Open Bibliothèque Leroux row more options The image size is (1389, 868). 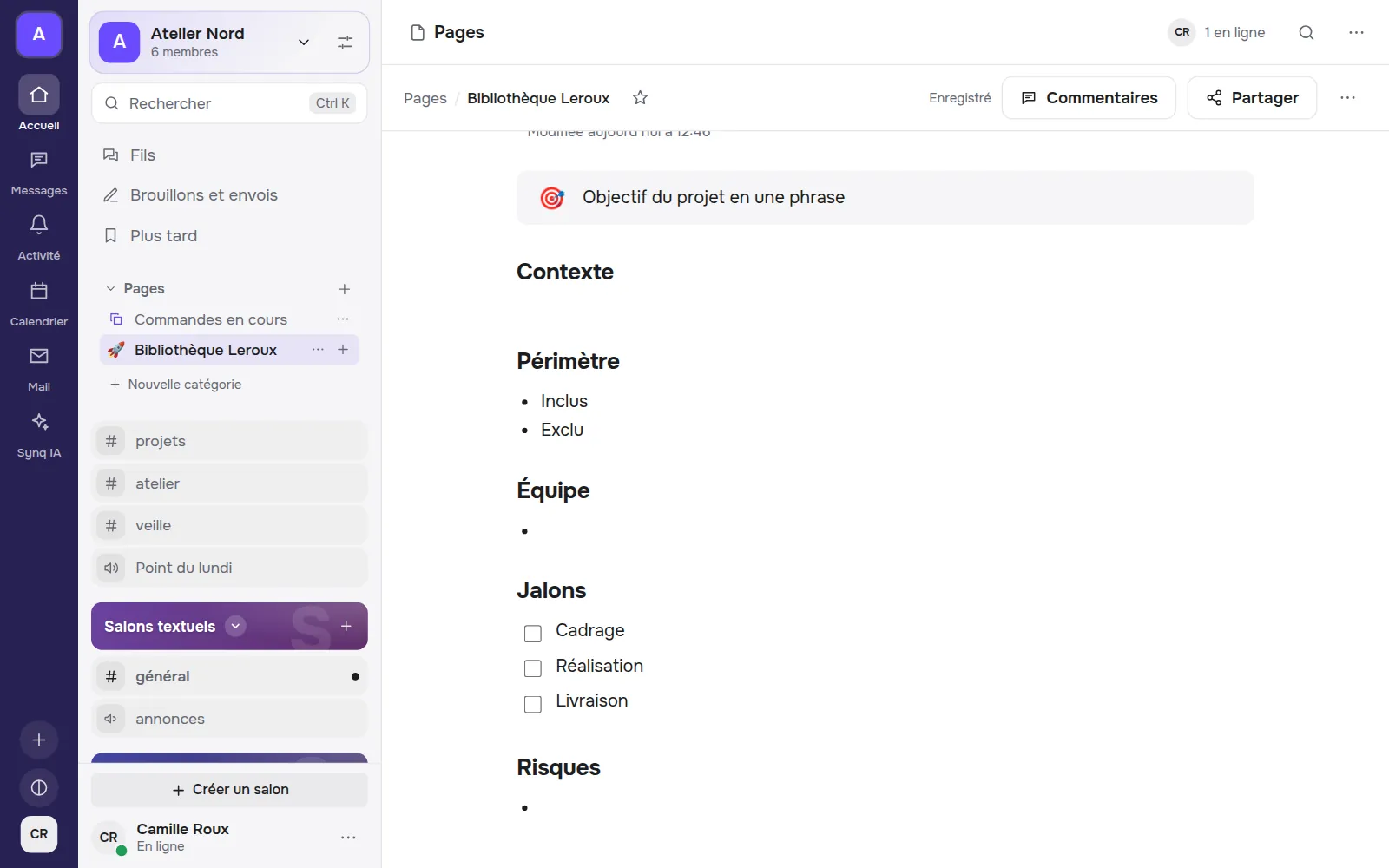(x=318, y=350)
